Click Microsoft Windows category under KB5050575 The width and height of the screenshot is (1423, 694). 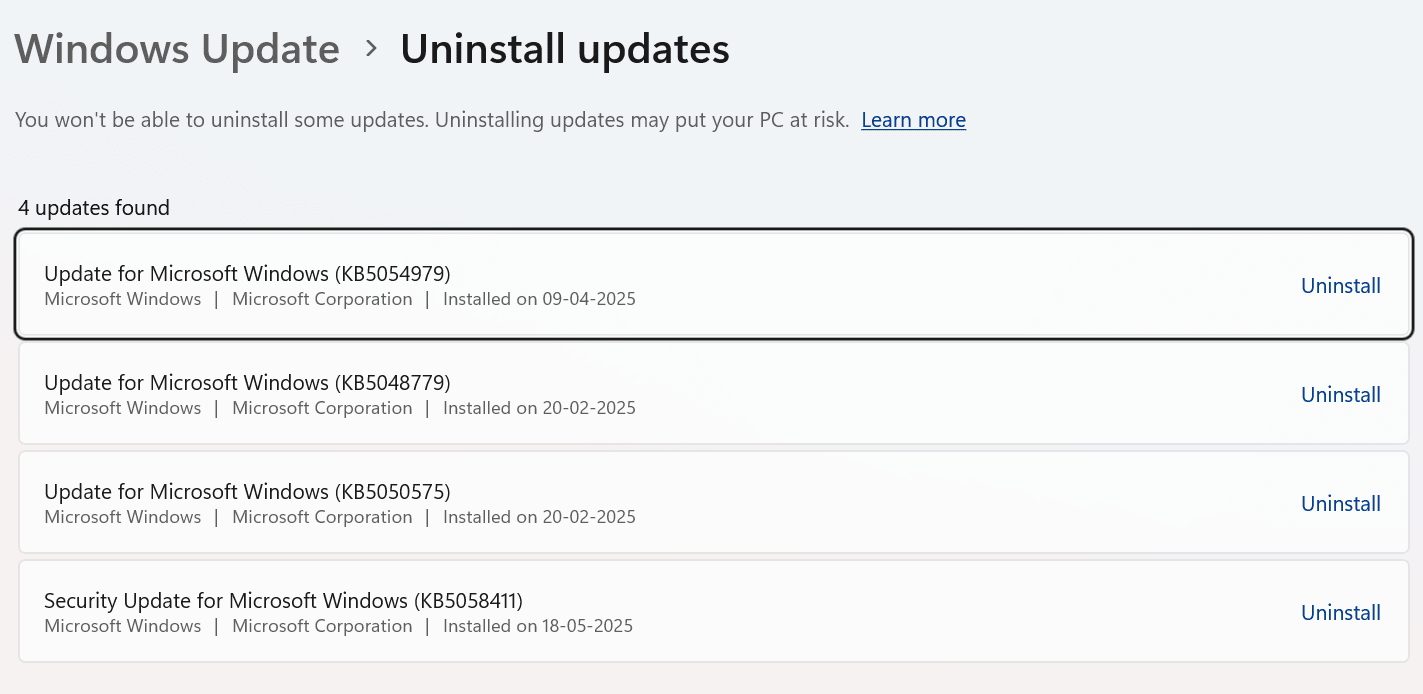click(123, 517)
